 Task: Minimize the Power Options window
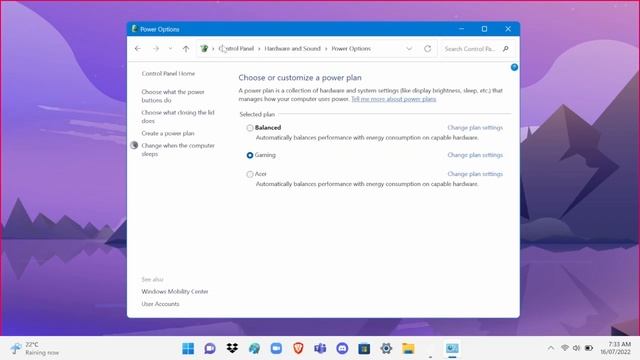(461, 29)
